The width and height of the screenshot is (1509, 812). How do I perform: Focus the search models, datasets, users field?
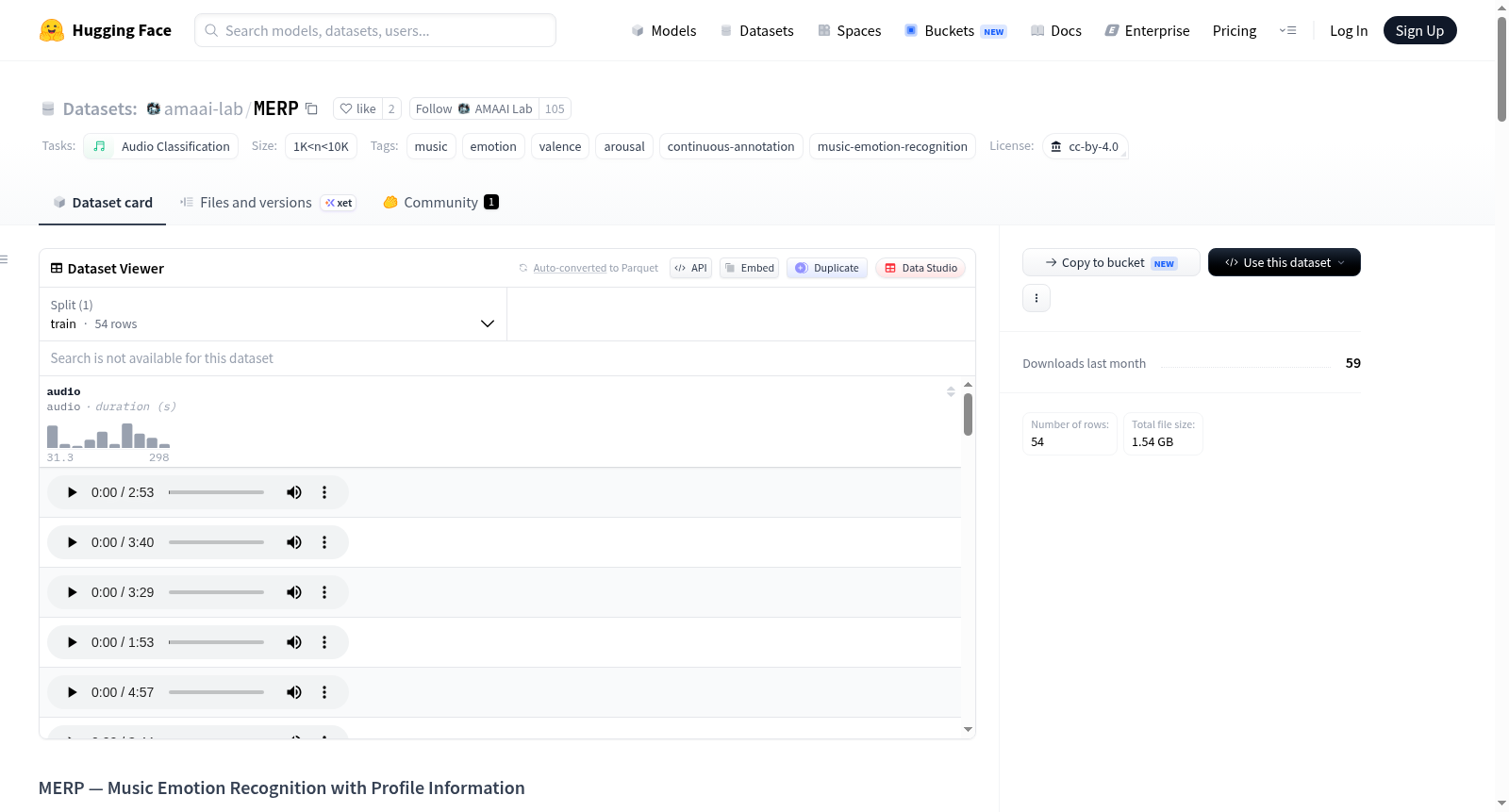375,30
